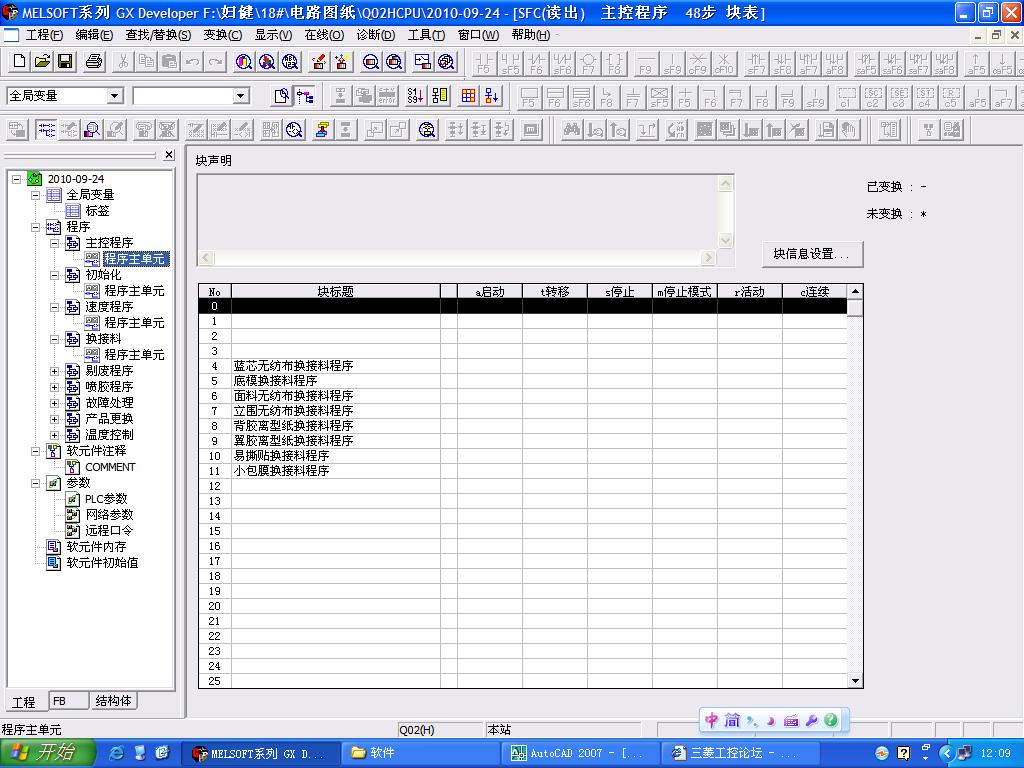
Task: Select PLC参数 in the project tree
Action: click(106, 499)
